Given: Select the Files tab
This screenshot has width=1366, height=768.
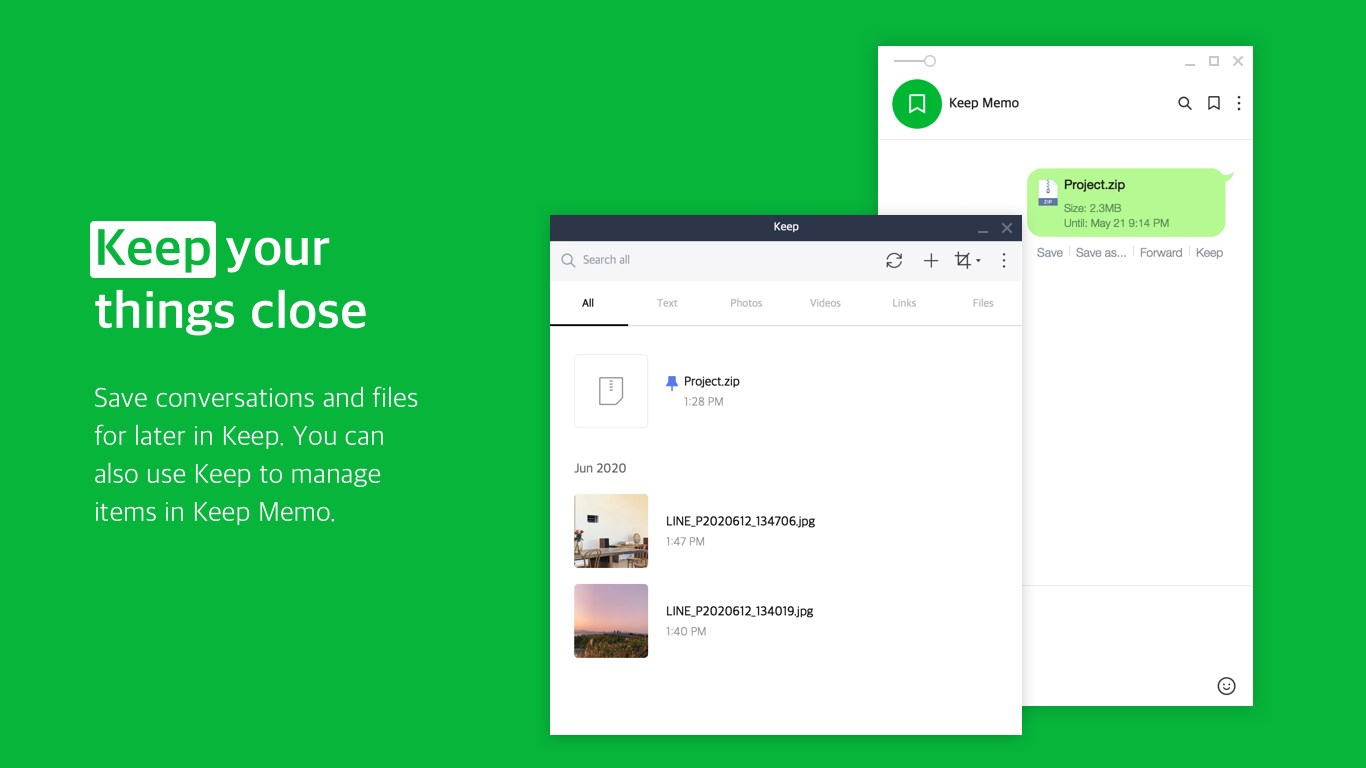Looking at the screenshot, I should pyautogui.click(x=983, y=303).
